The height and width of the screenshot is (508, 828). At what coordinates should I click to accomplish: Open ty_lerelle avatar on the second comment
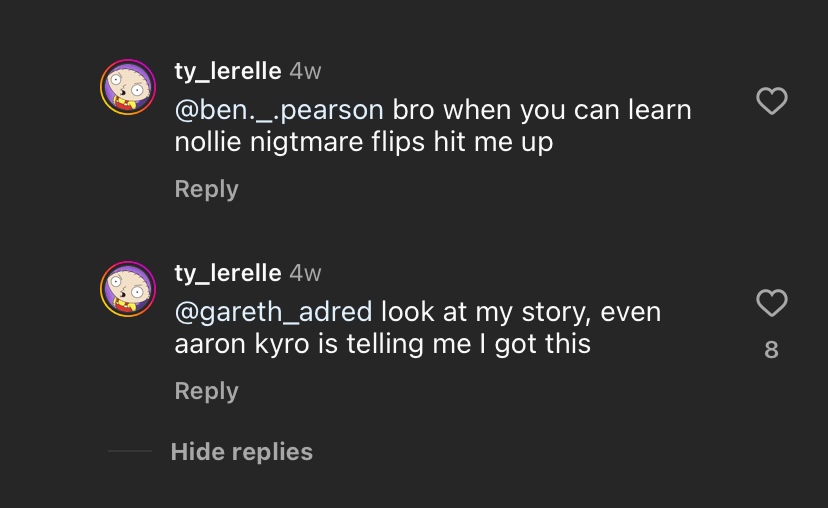tap(128, 289)
